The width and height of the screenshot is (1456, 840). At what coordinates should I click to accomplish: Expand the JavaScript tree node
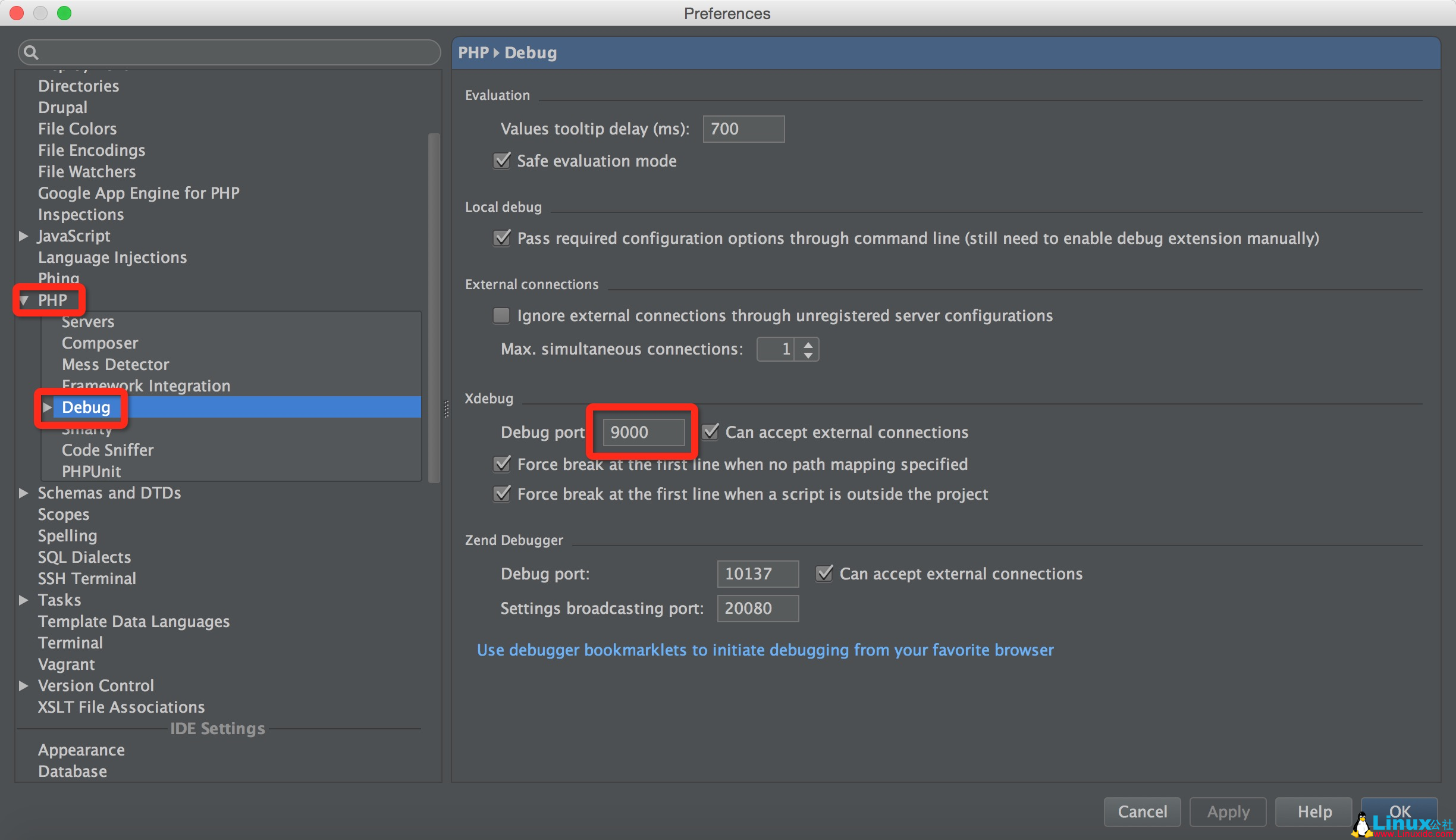click(x=24, y=236)
